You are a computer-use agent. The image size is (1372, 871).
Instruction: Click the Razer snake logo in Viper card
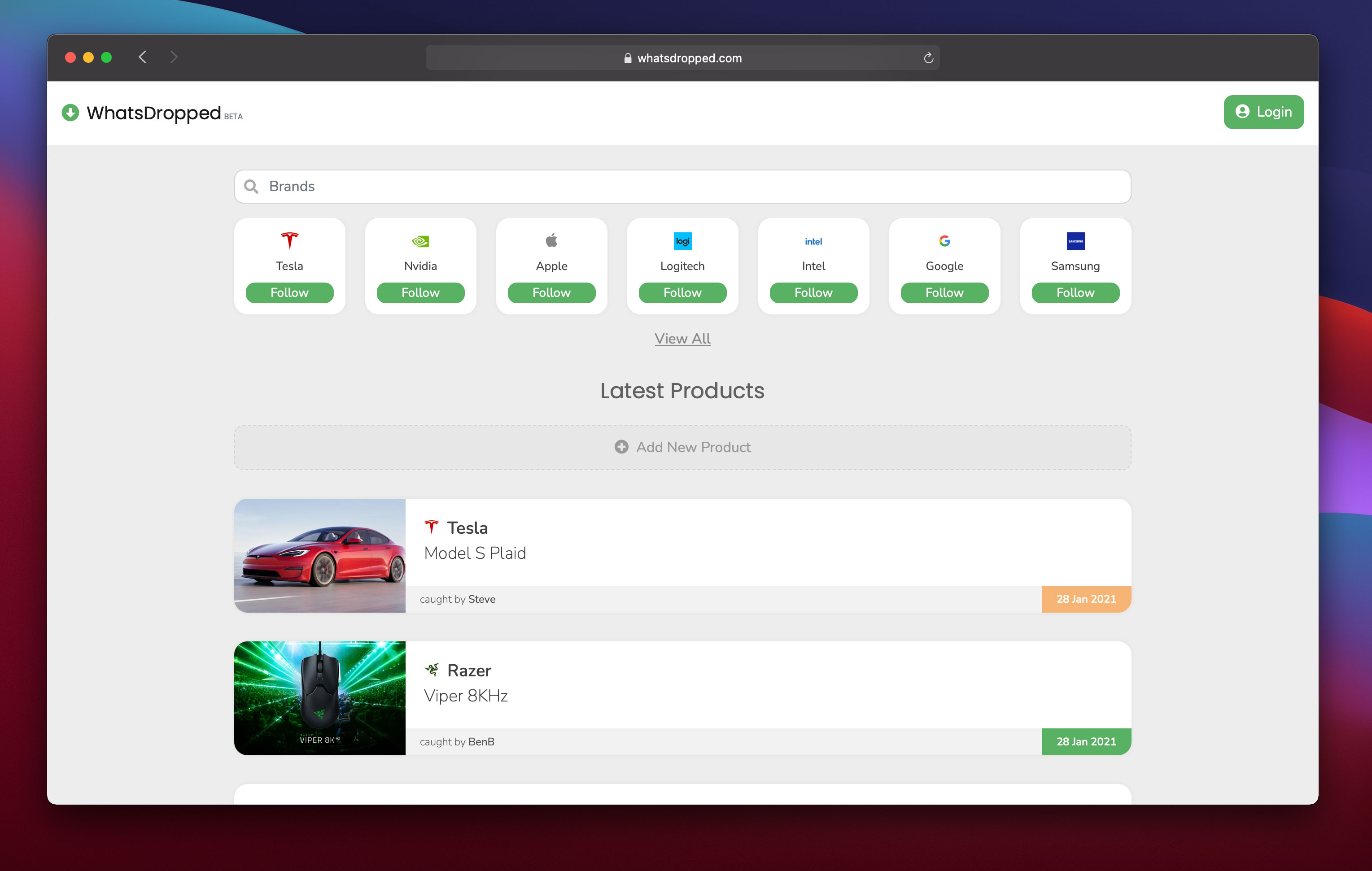click(x=431, y=670)
